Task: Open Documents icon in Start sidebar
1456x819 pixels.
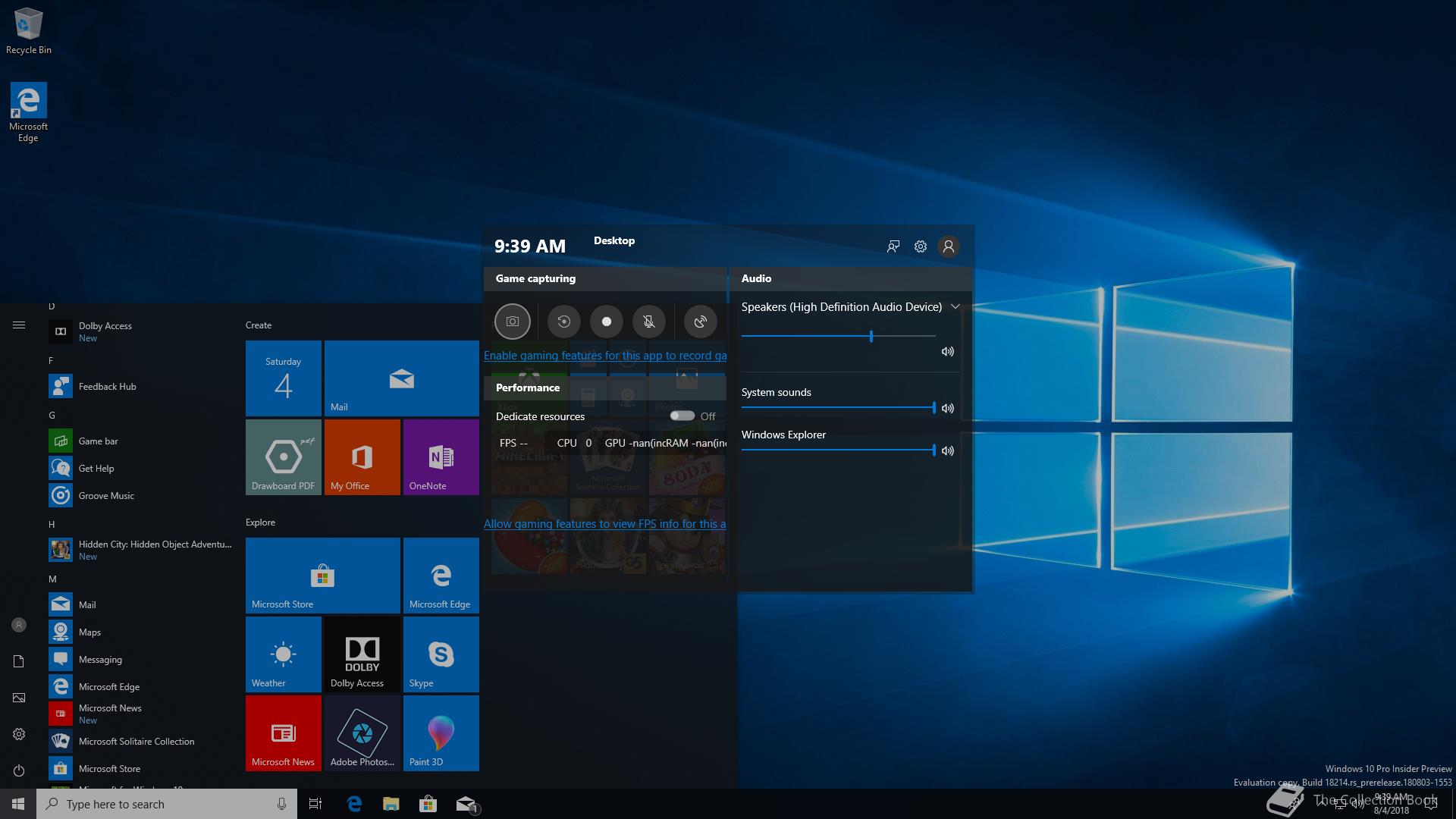Action: point(19,661)
